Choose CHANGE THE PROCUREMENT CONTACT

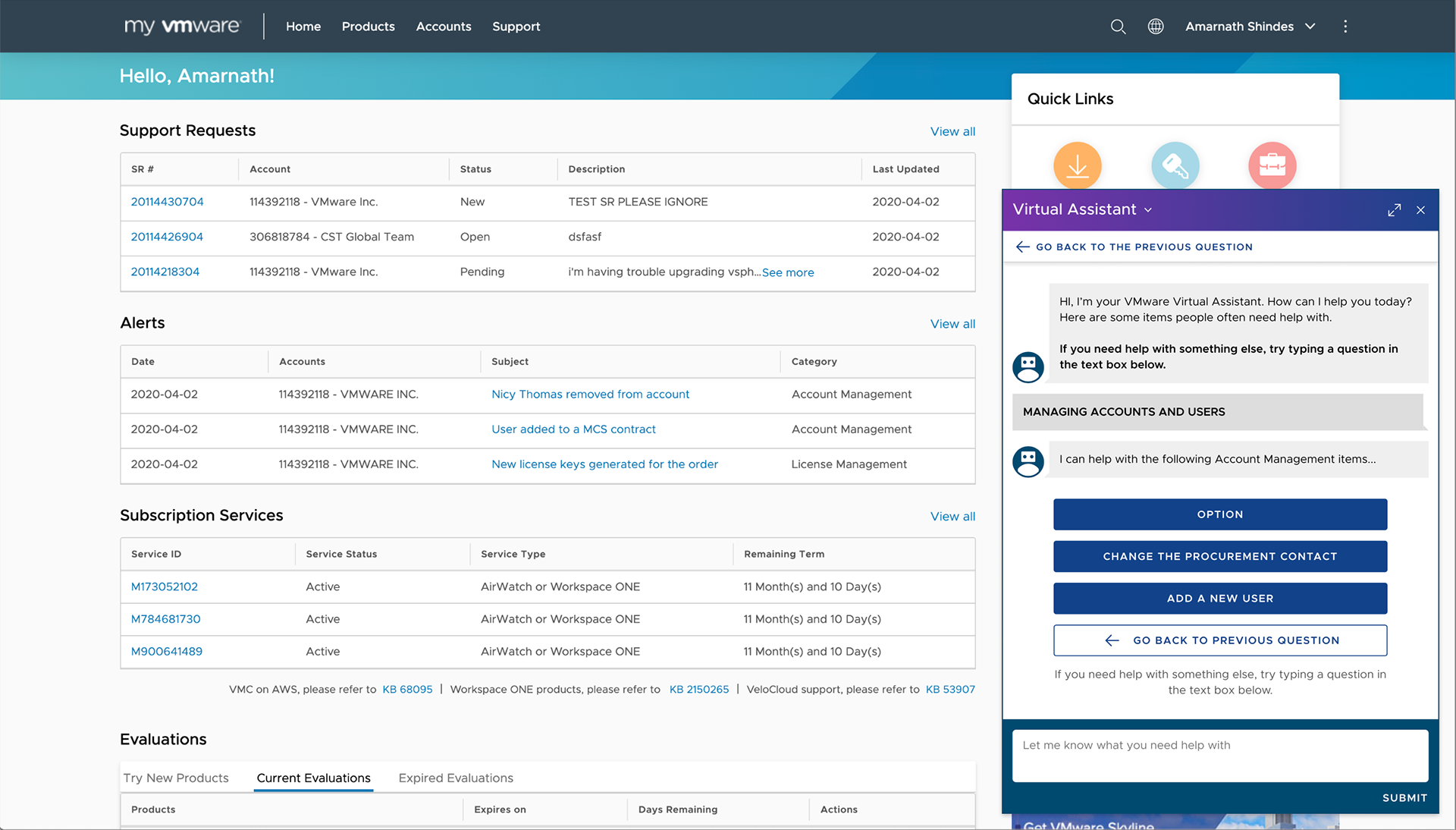click(1220, 556)
